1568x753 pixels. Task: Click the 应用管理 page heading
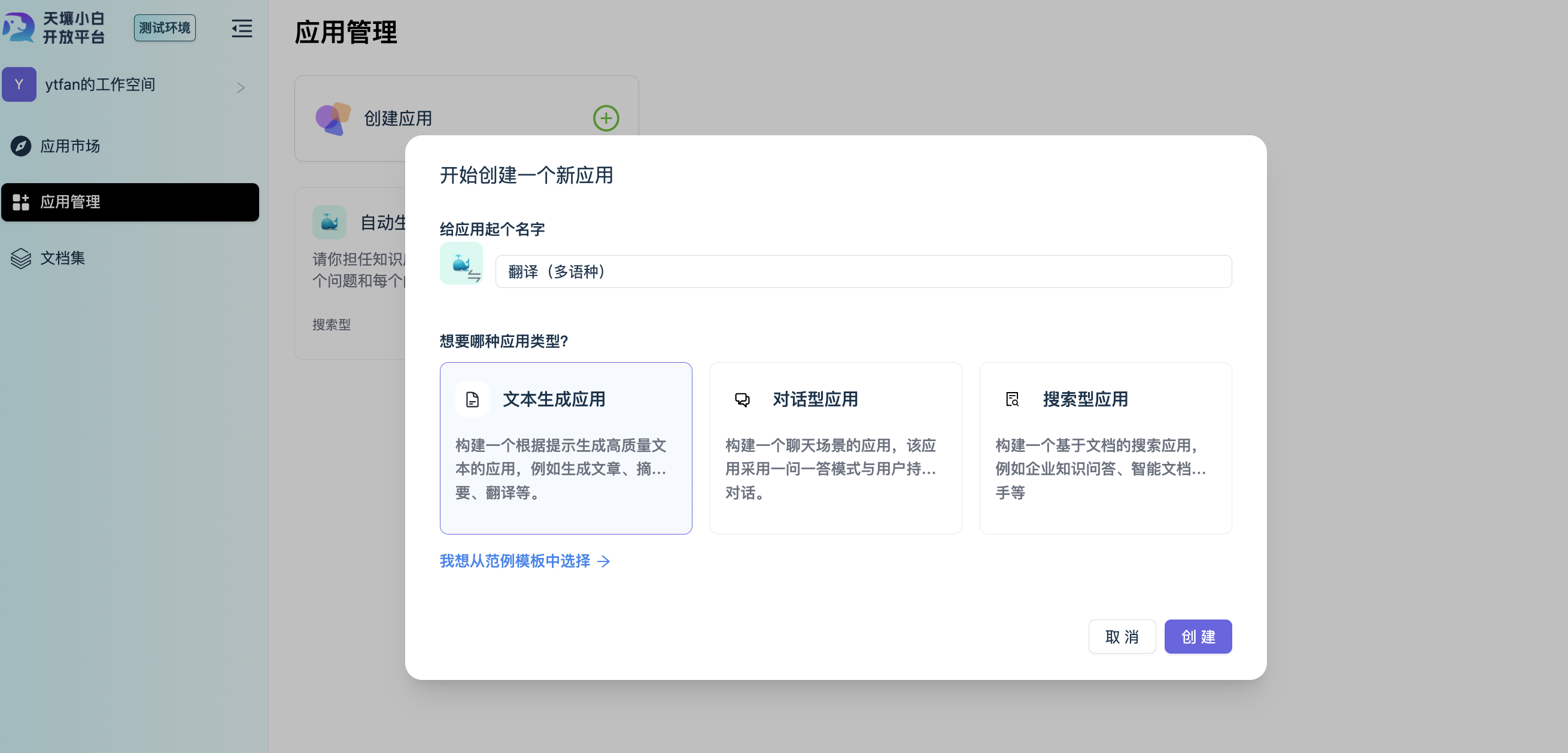click(x=346, y=32)
